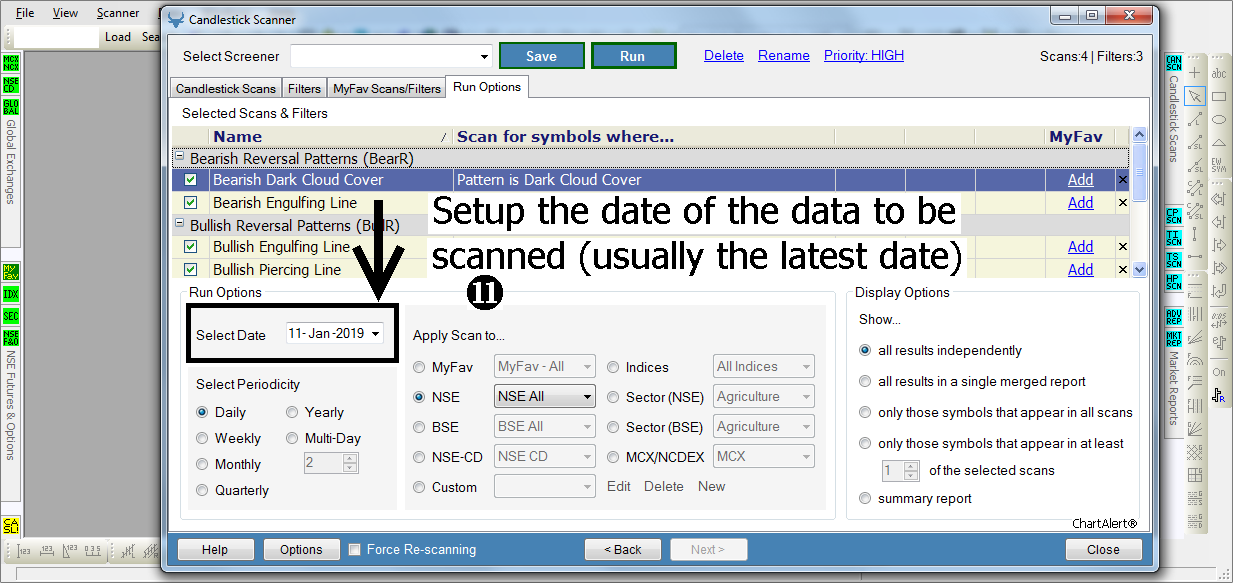1233x583 pixels.
Task: Select the pointer arrow tool
Action: point(1195,96)
